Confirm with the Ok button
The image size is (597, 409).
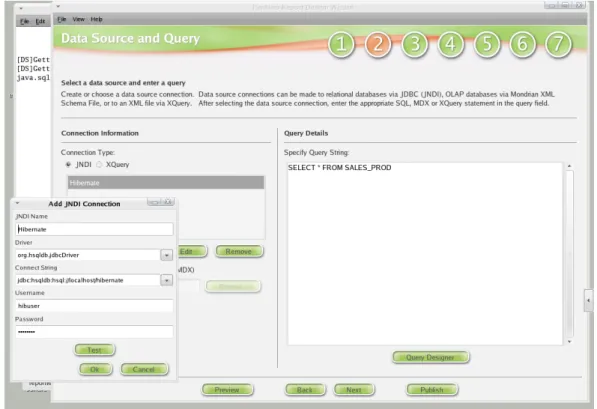click(95, 369)
